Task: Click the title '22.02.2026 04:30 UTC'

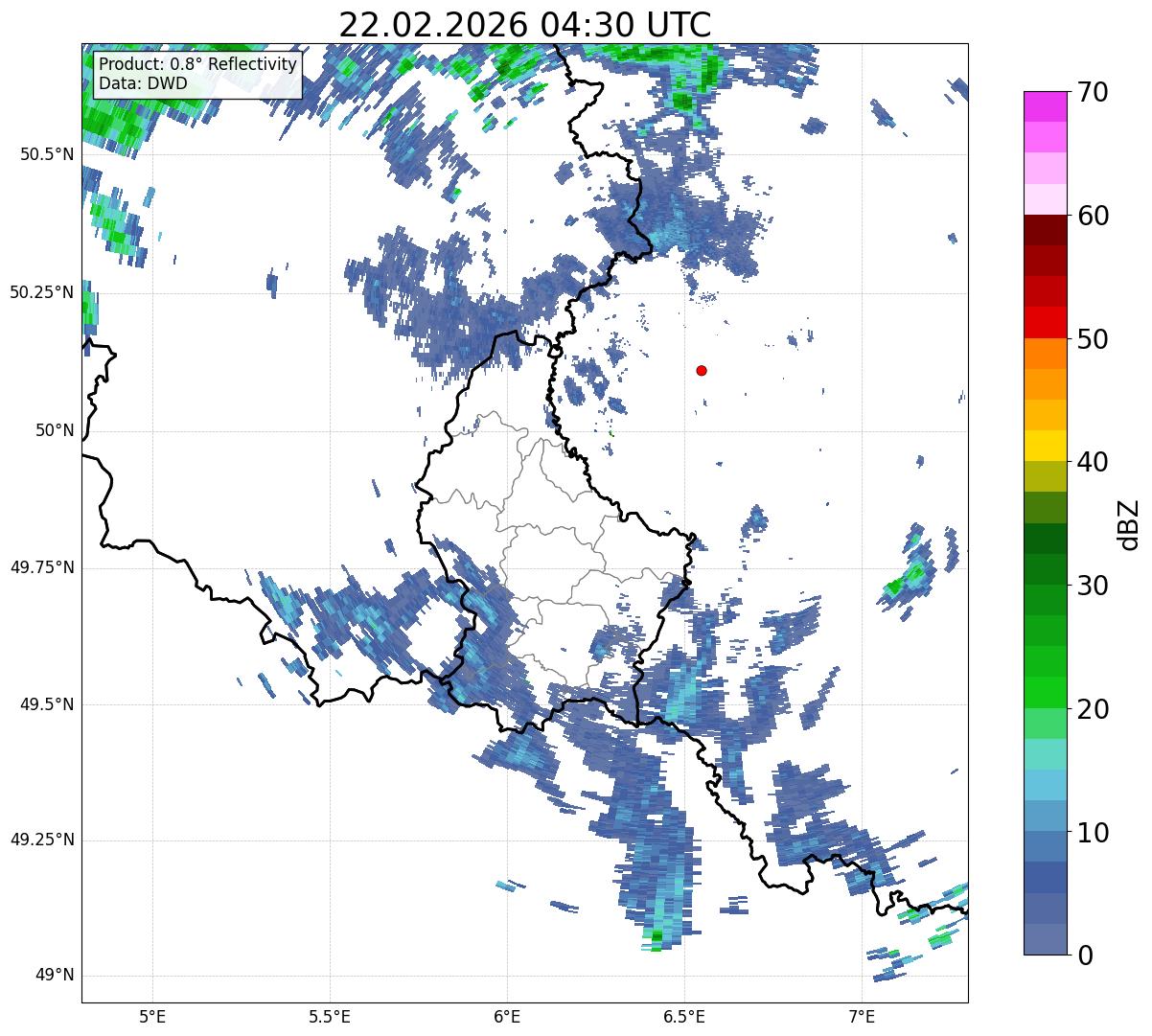Action: 525,24
